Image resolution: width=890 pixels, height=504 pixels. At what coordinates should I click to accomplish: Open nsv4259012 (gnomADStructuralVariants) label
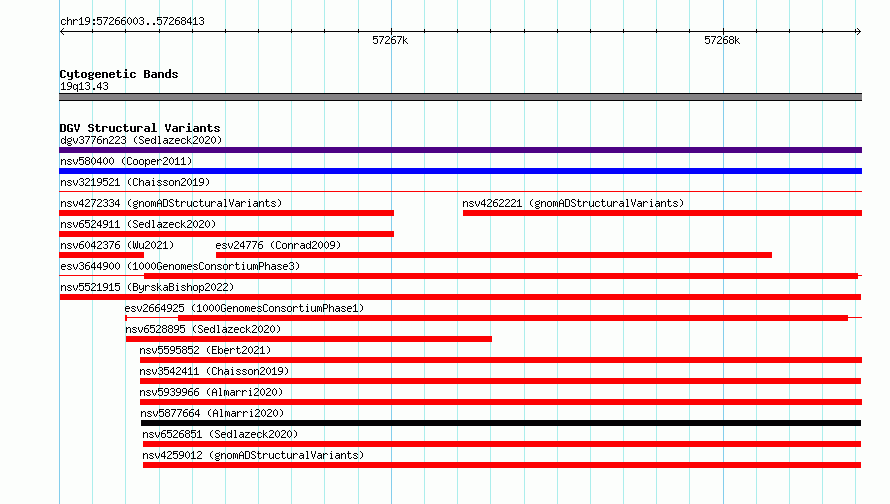tap(253, 455)
